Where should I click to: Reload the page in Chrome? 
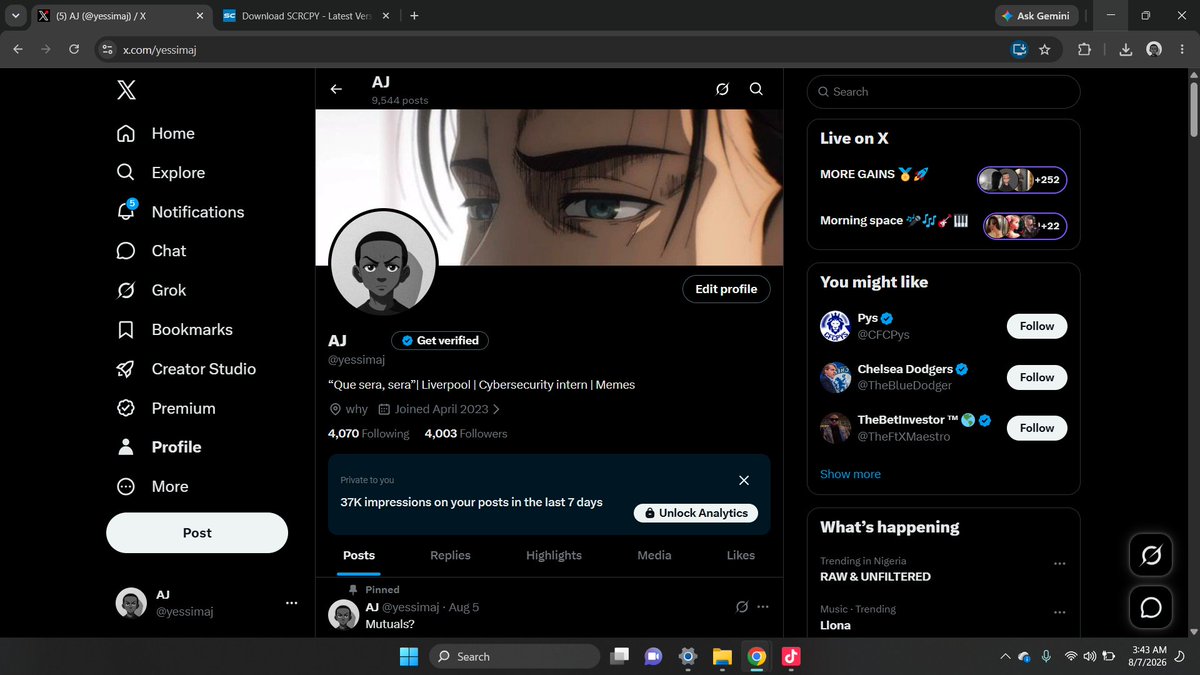pyautogui.click(x=74, y=49)
